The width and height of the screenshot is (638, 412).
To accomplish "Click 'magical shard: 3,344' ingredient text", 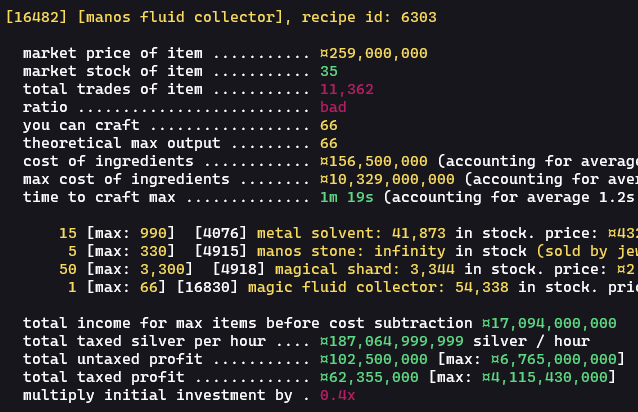I will point(365,269).
